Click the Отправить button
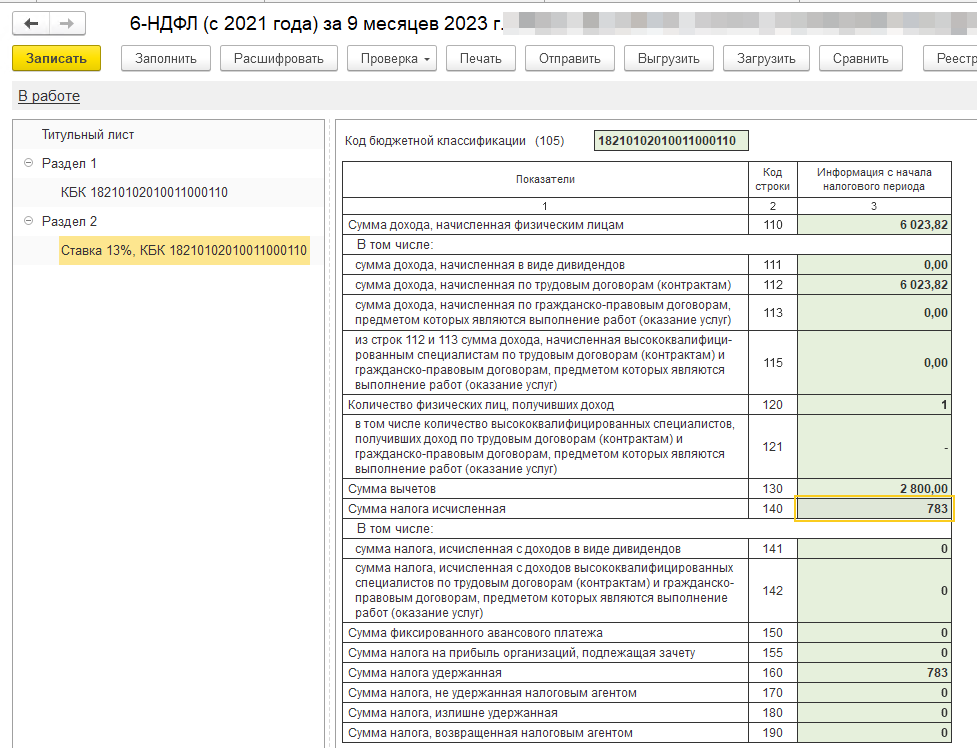 [x=570, y=59]
